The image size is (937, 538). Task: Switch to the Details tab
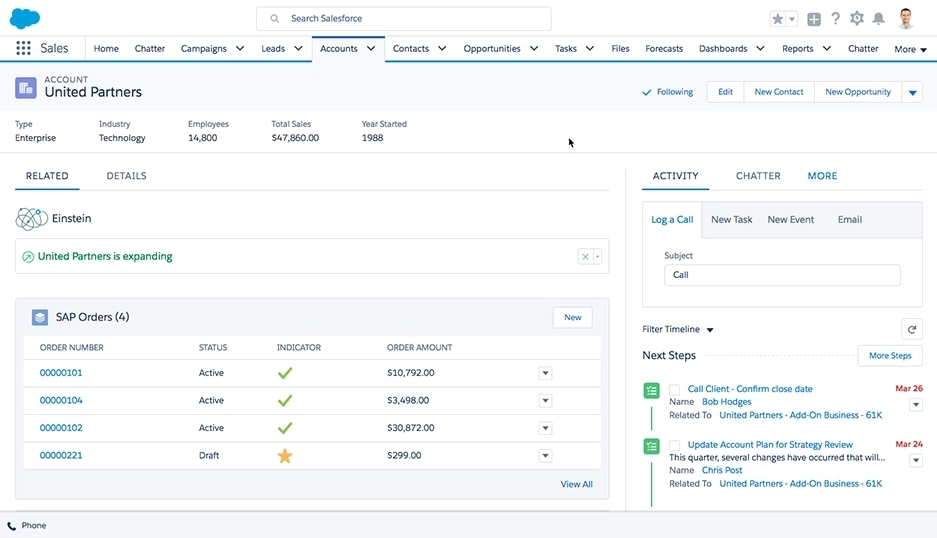pyautogui.click(x=126, y=176)
